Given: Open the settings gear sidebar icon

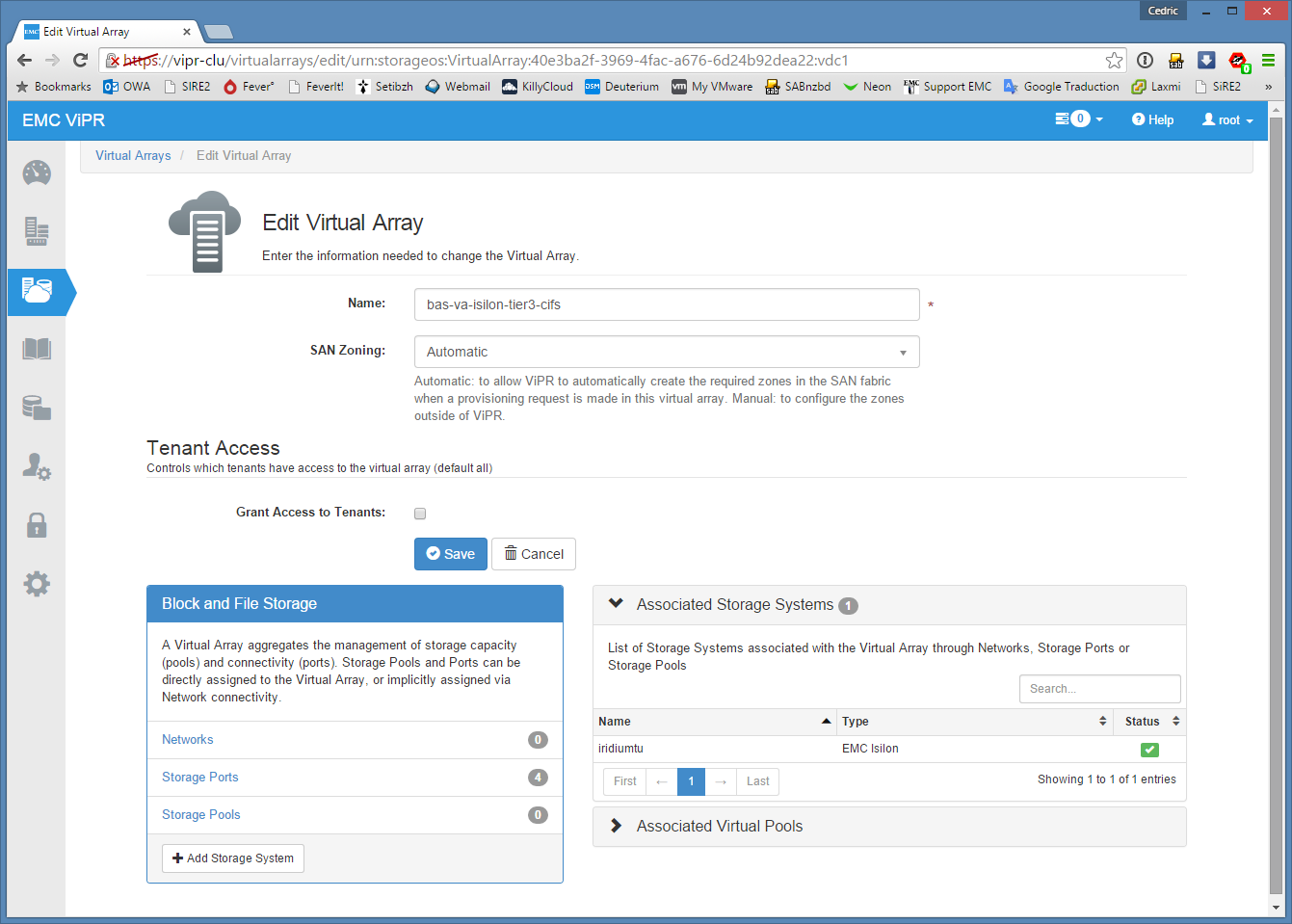Looking at the screenshot, I should tap(37, 584).
